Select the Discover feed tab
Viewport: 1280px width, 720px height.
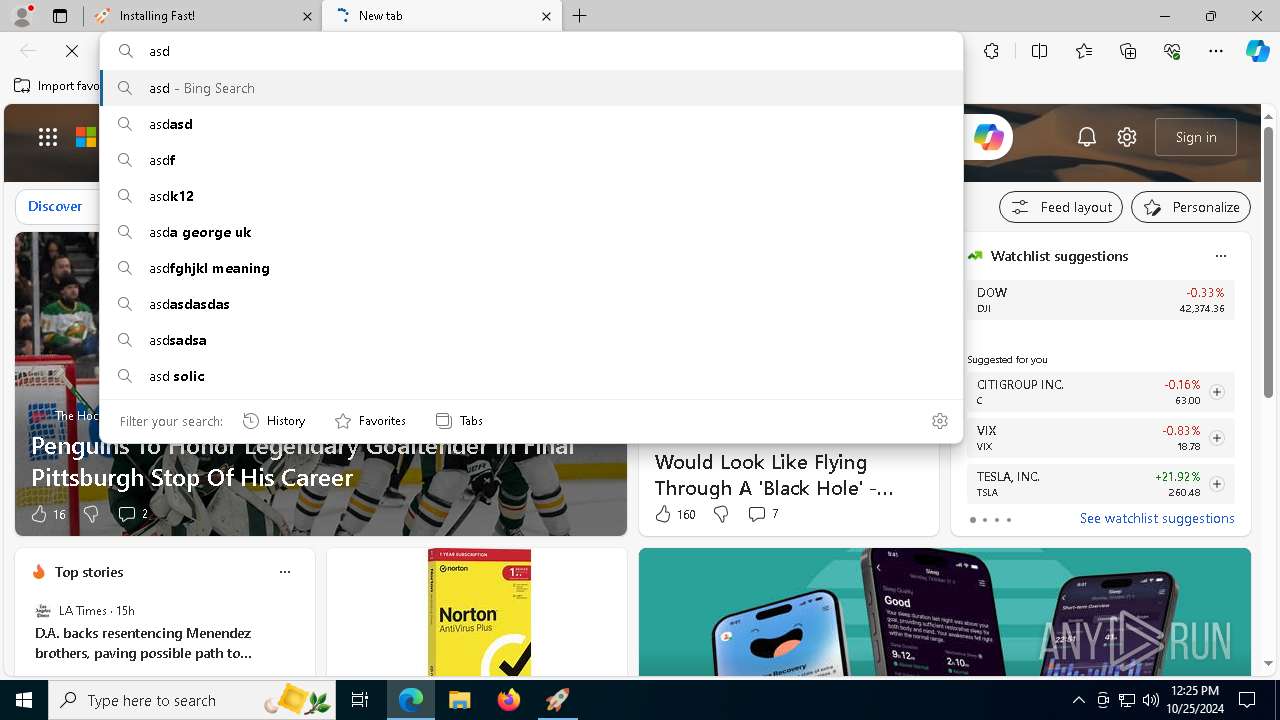(55, 206)
